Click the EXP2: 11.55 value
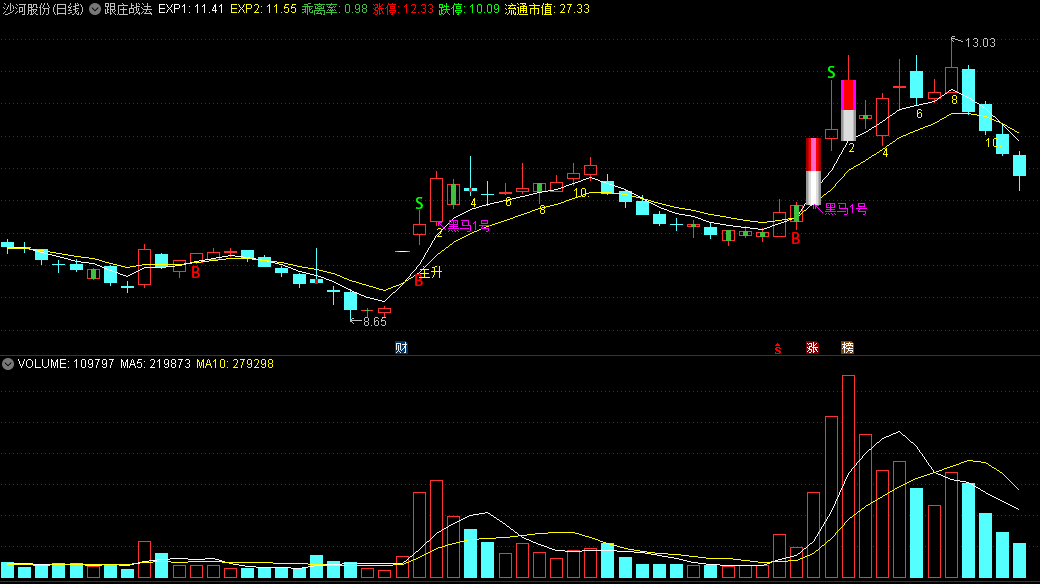 click(263, 9)
